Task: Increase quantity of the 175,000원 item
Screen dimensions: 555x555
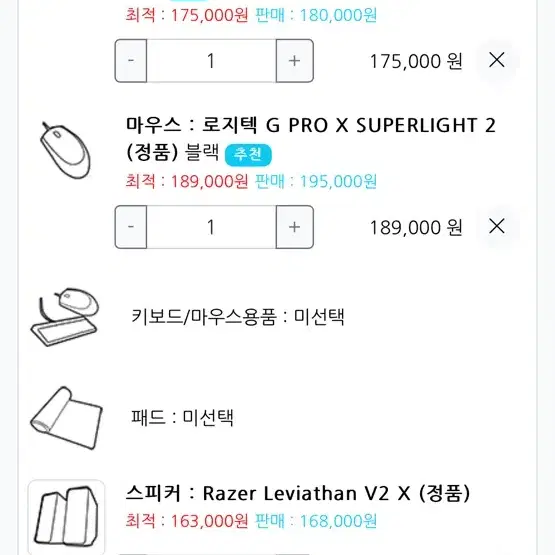Action: click(294, 61)
